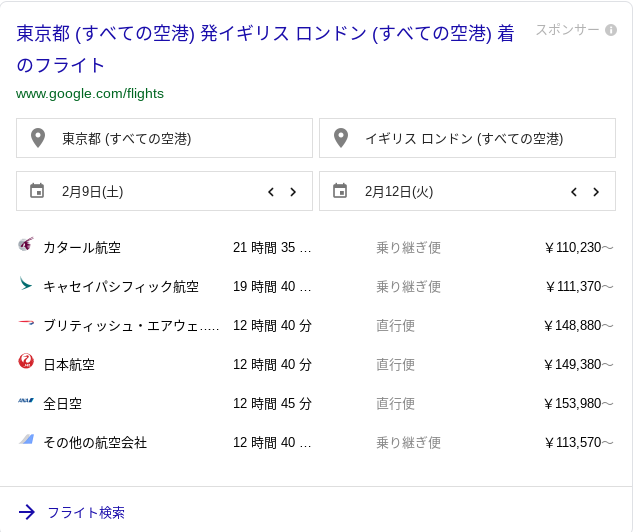
Task: Click the British Airways logo icon
Action: coord(26,322)
